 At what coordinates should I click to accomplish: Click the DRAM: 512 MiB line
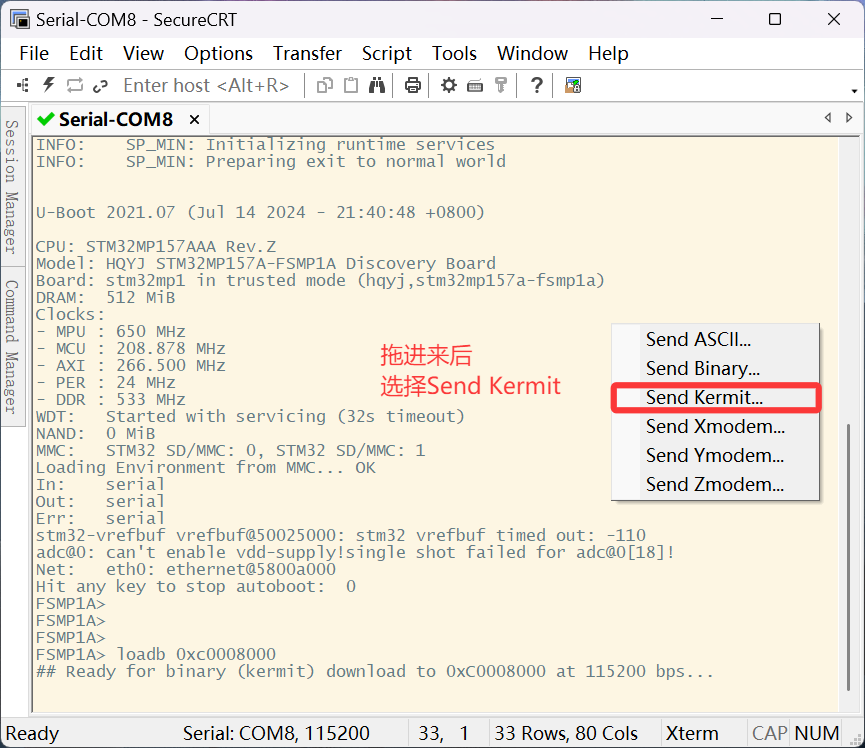pyautogui.click(x=105, y=297)
